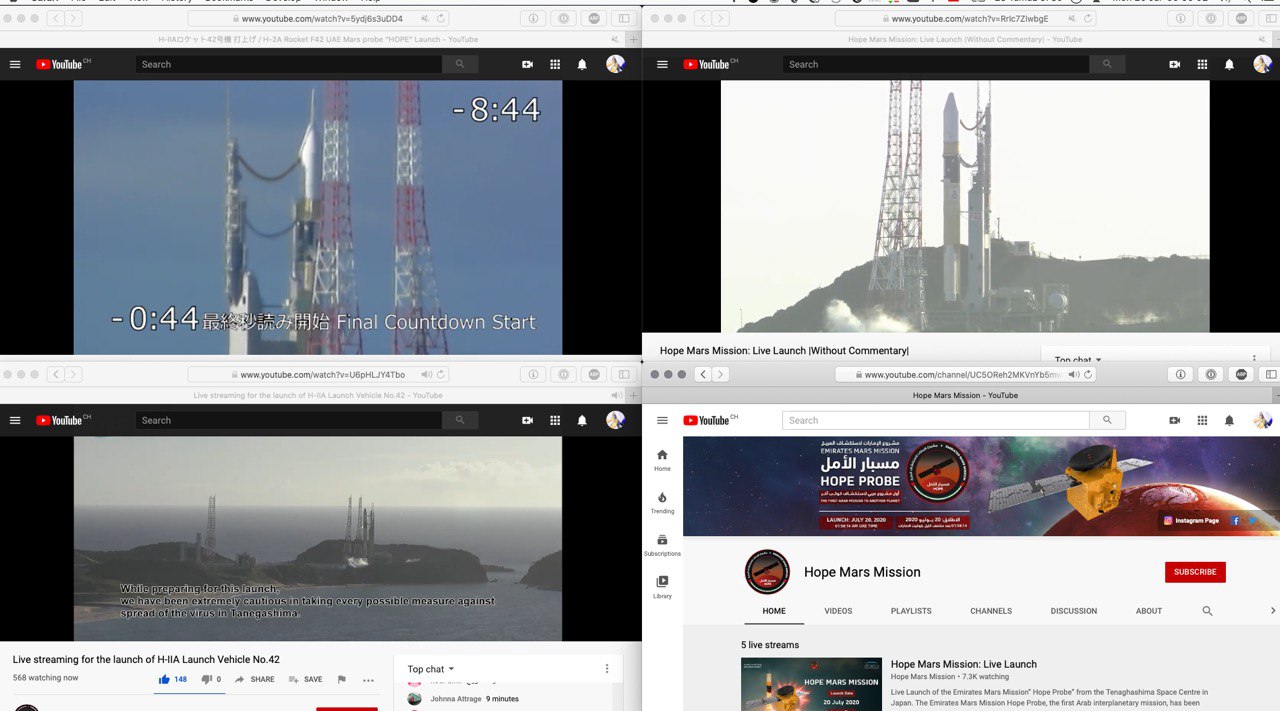
Task: Show more channel tabs with the right chevron
Action: coord(1272,611)
